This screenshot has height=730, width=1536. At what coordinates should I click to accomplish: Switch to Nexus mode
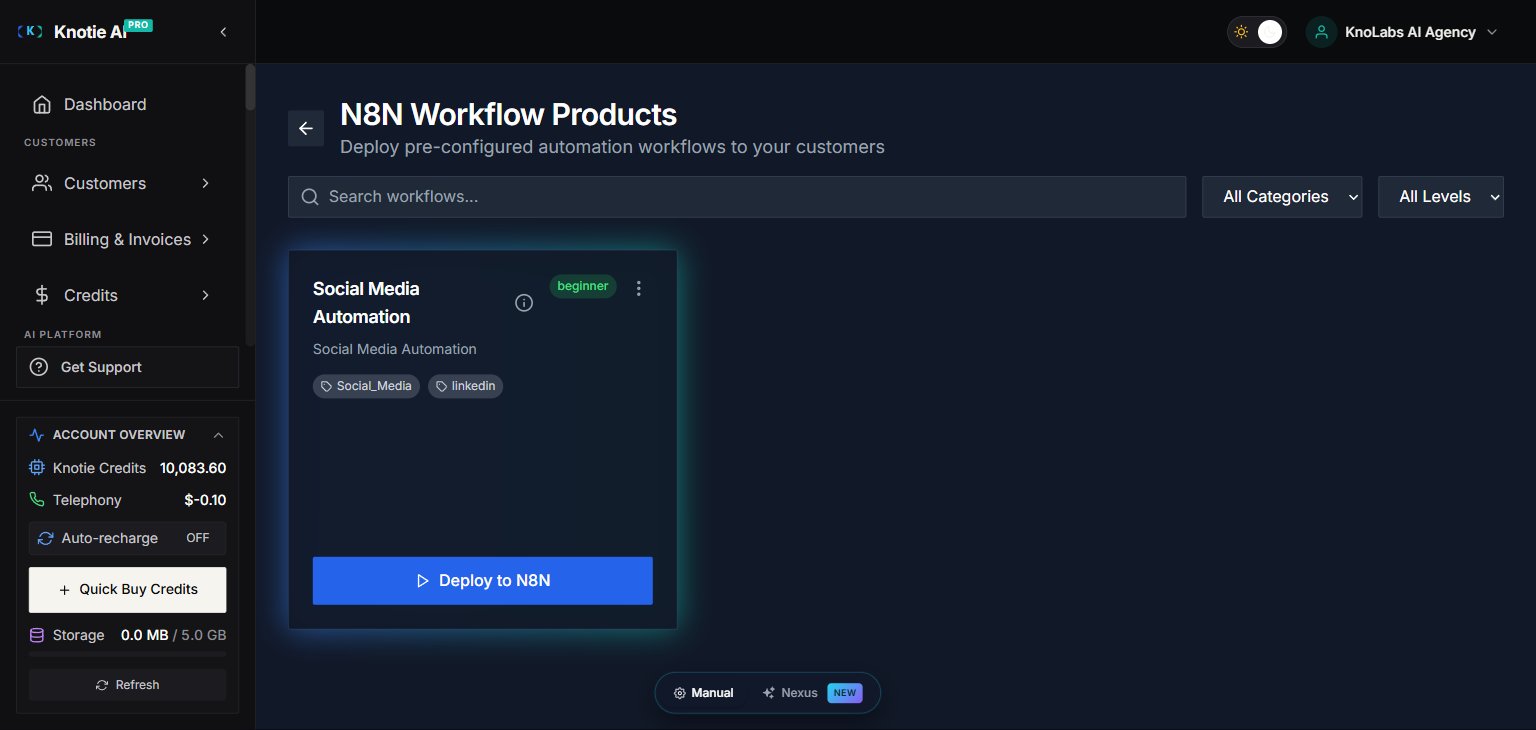812,693
